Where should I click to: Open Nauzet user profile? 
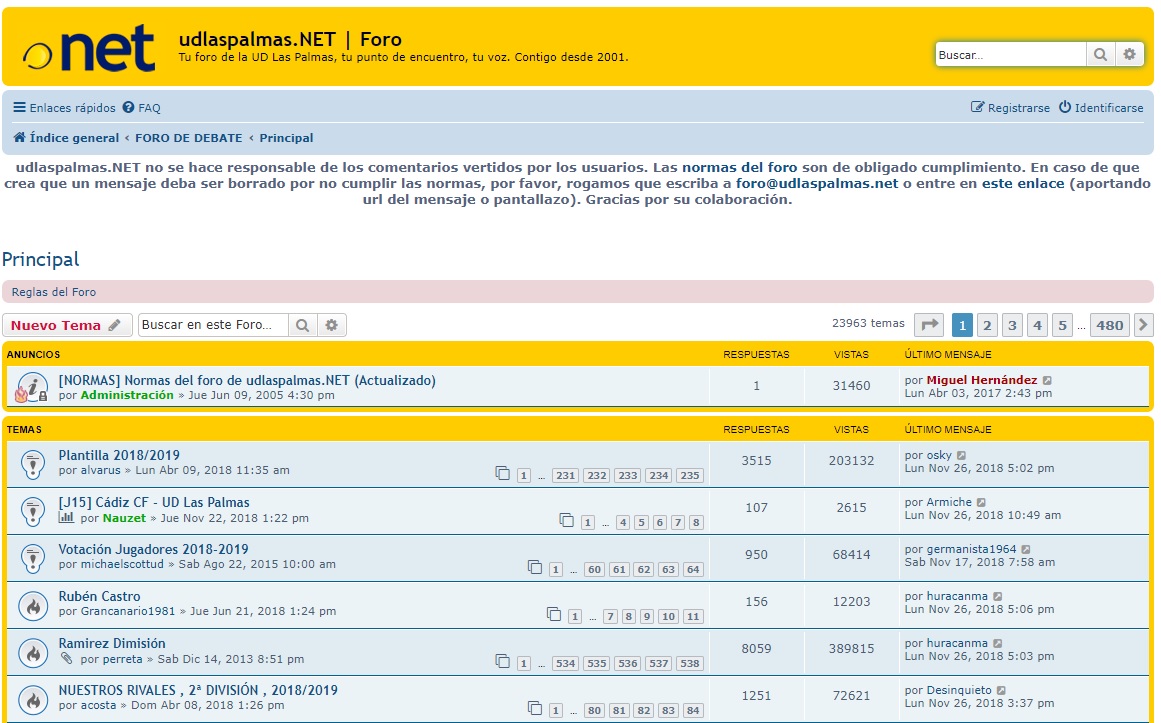pos(124,518)
